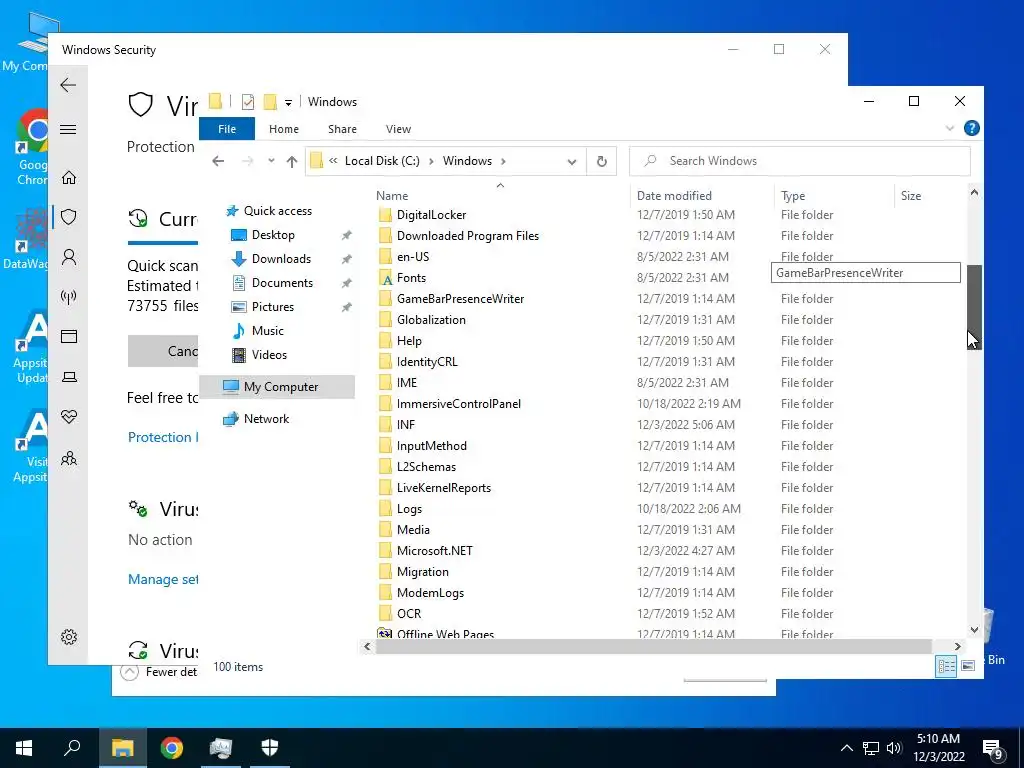Open Windows Start menu
This screenshot has width=1024, height=768.
click(x=24, y=748)
